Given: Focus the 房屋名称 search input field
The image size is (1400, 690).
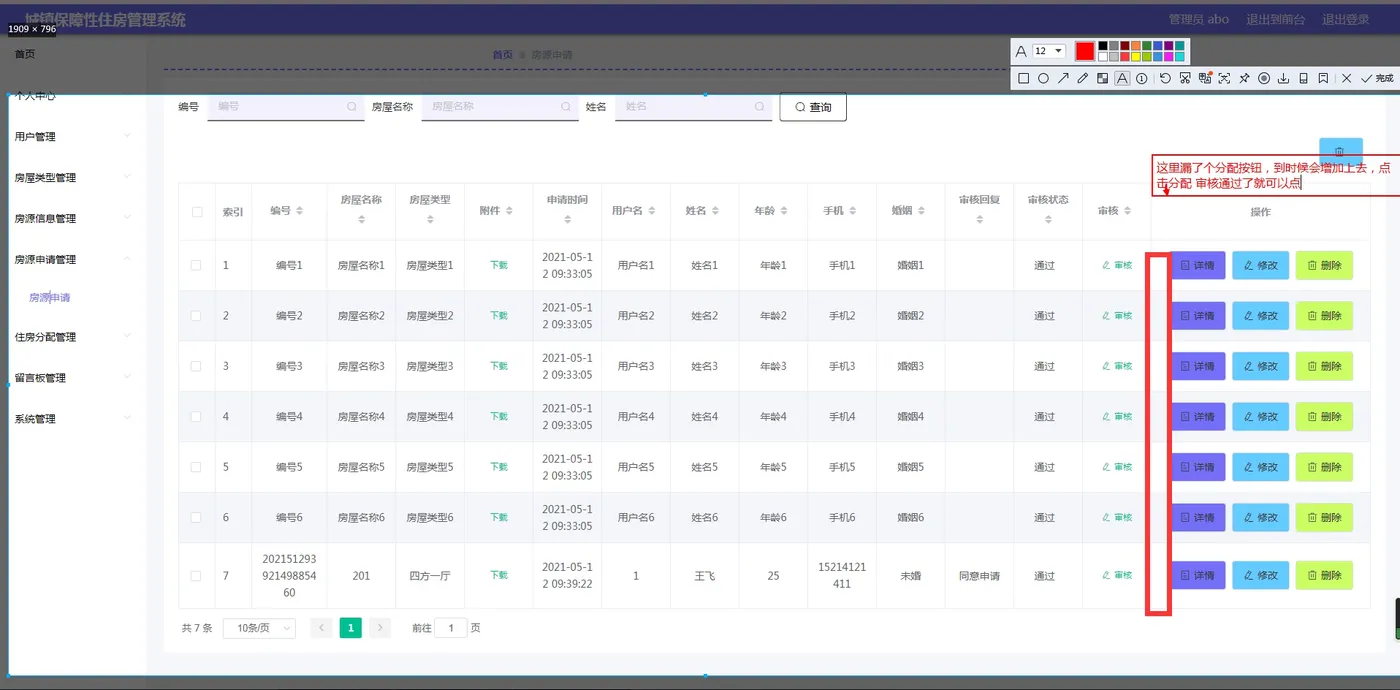Looking at the screenshot, I should (500, 106).
